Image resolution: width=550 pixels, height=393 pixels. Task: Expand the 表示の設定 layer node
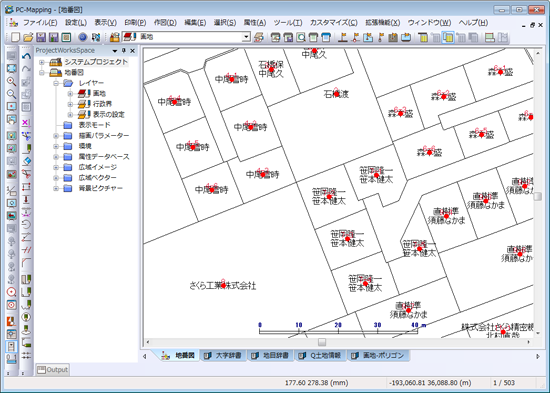coord(70,115)
